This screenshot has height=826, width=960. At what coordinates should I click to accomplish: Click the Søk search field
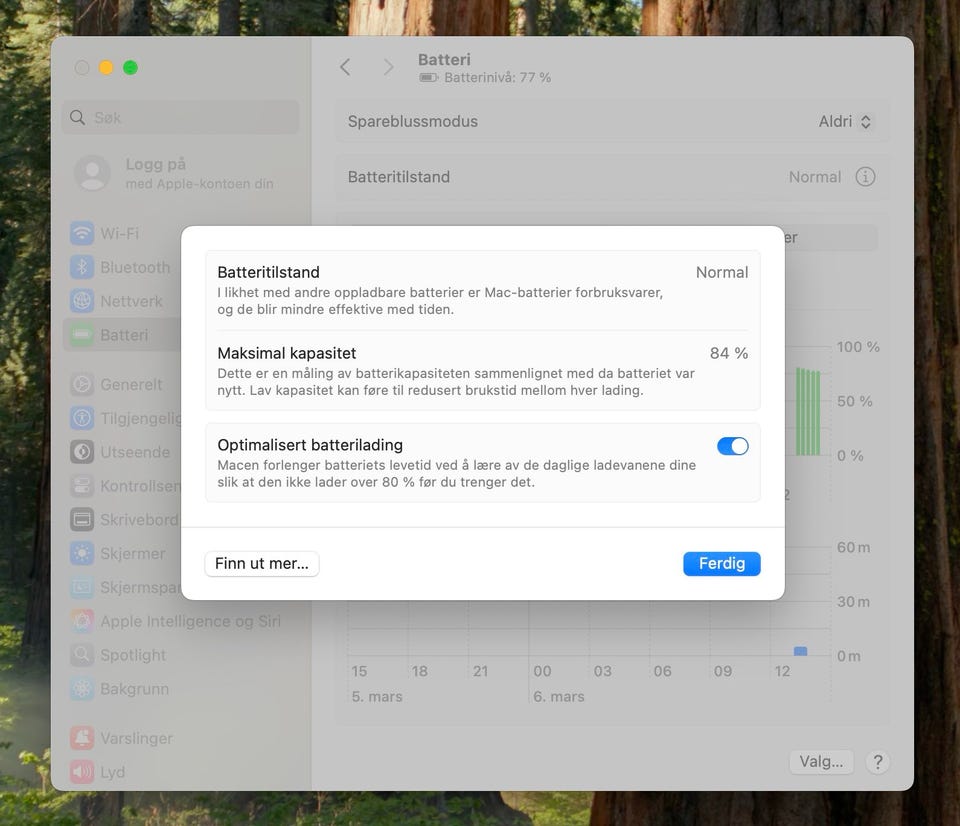181,118
